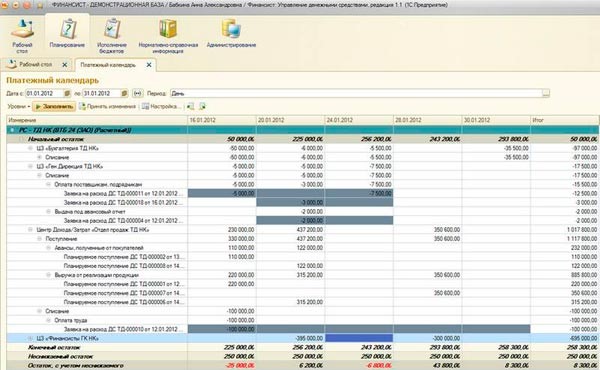Expand Списание under Бухгалтерия ТД НК
The width and height of the screenshot is (600, 370).
pyautogui.click(x=39, y=157)
